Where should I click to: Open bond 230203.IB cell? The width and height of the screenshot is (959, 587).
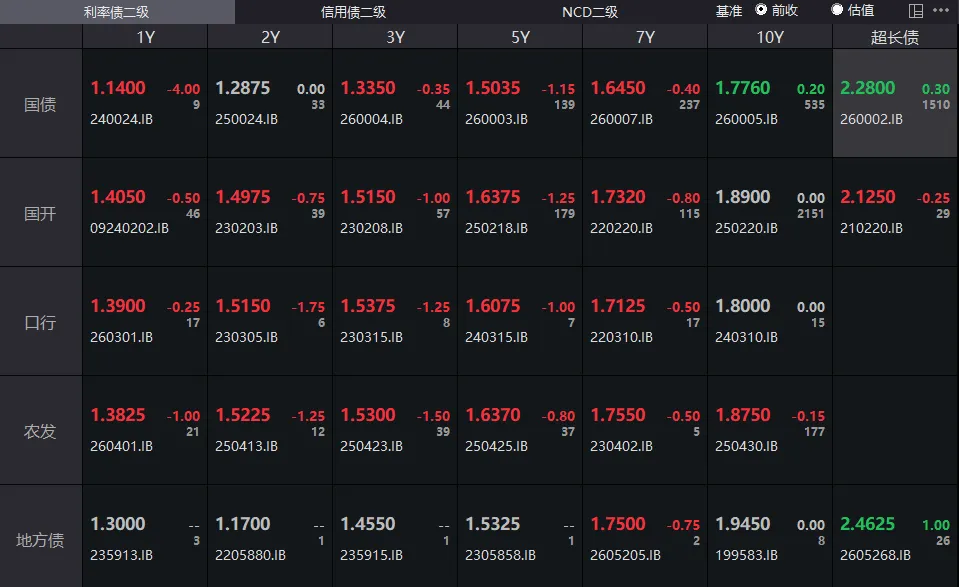click(x=270, y=212)
